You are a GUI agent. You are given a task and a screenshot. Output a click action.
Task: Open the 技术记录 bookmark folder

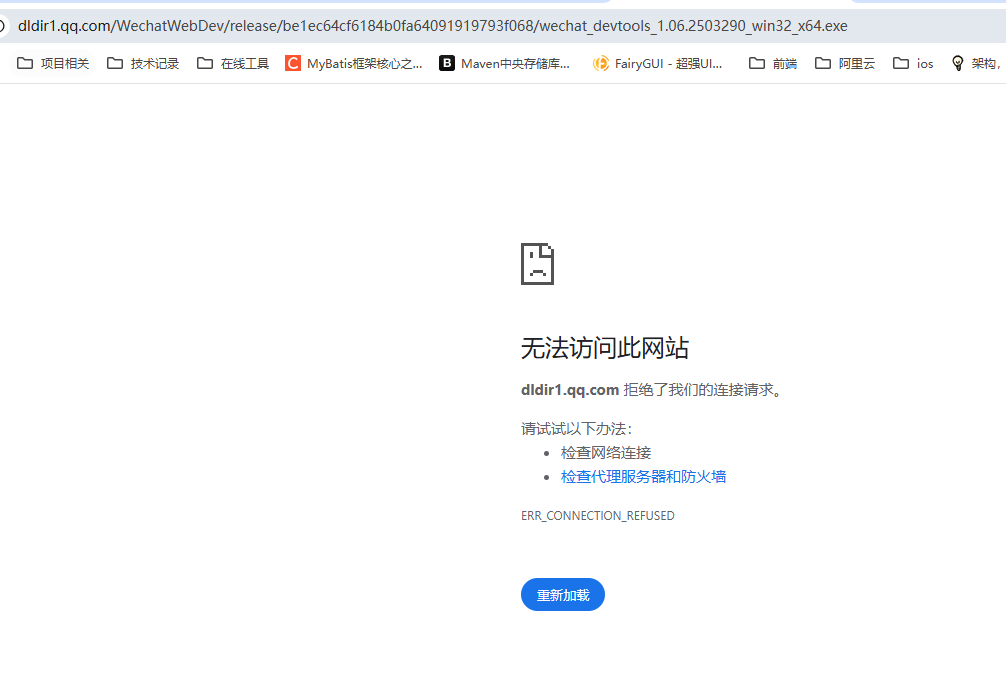click(x=143, y=63)
